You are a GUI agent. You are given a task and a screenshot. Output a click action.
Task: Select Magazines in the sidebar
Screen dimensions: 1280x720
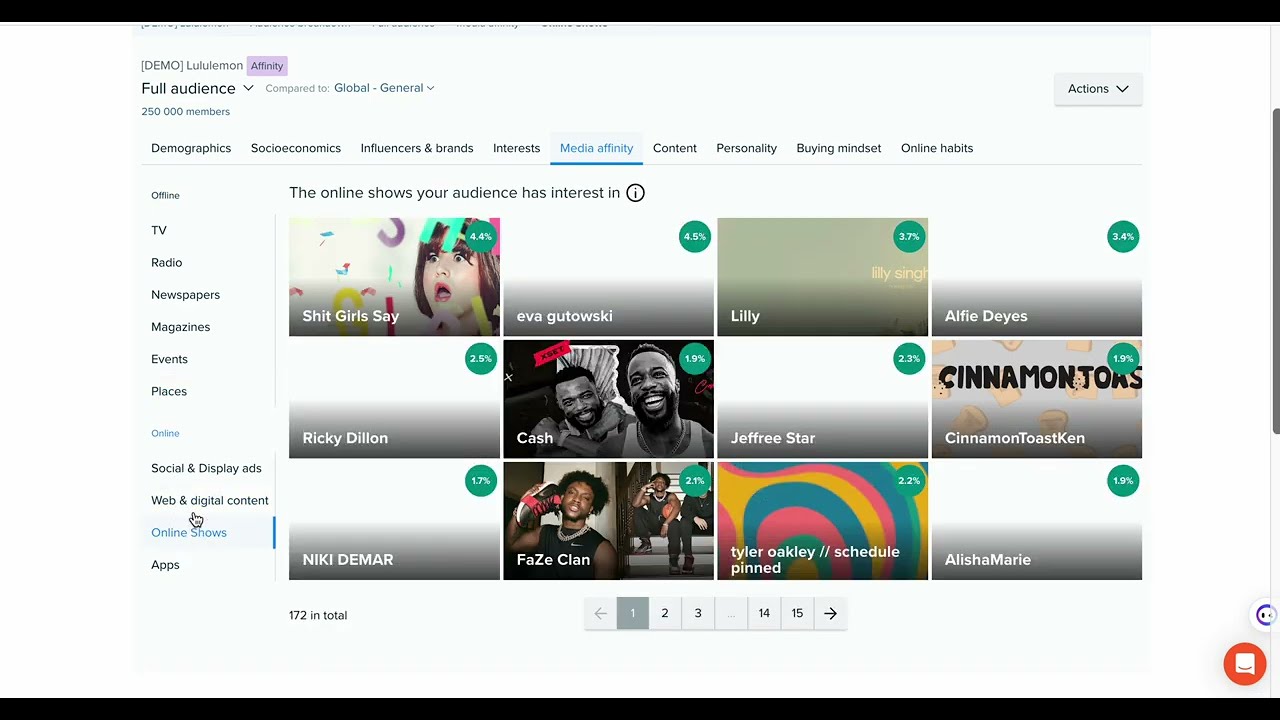[x=180, y=327]
